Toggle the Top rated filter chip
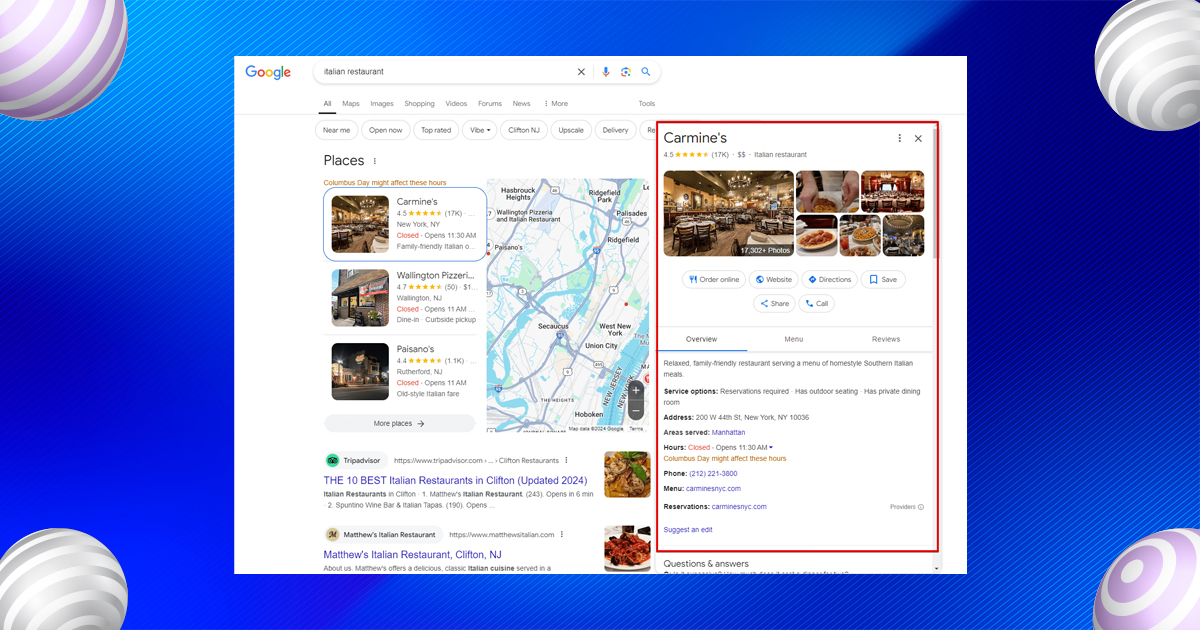This screenshot has height=630, width=1200. 436,130
